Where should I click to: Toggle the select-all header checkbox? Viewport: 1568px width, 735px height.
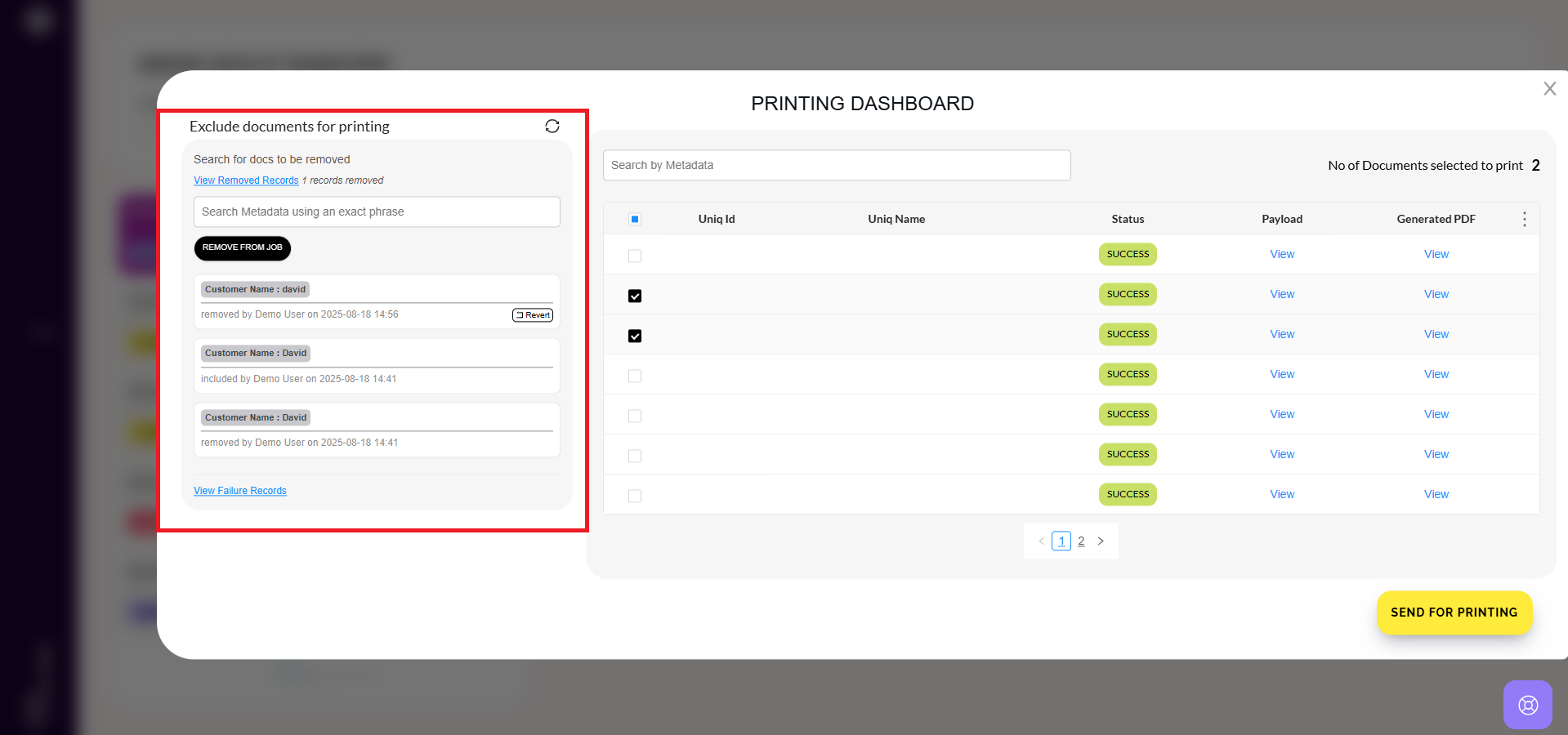[635, 219]
